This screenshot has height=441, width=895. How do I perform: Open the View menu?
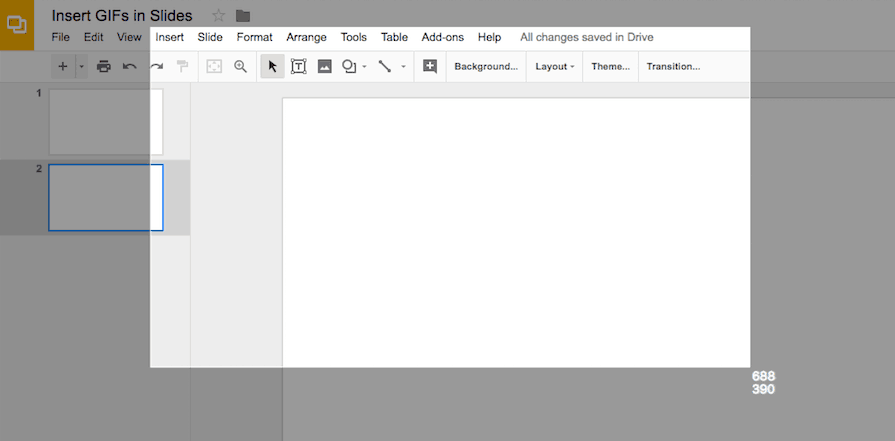(x=129, y=38)
